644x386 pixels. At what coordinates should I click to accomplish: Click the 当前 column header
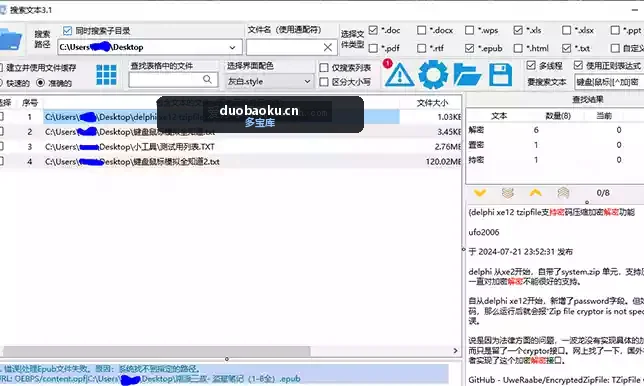click(x=604, y=116)
